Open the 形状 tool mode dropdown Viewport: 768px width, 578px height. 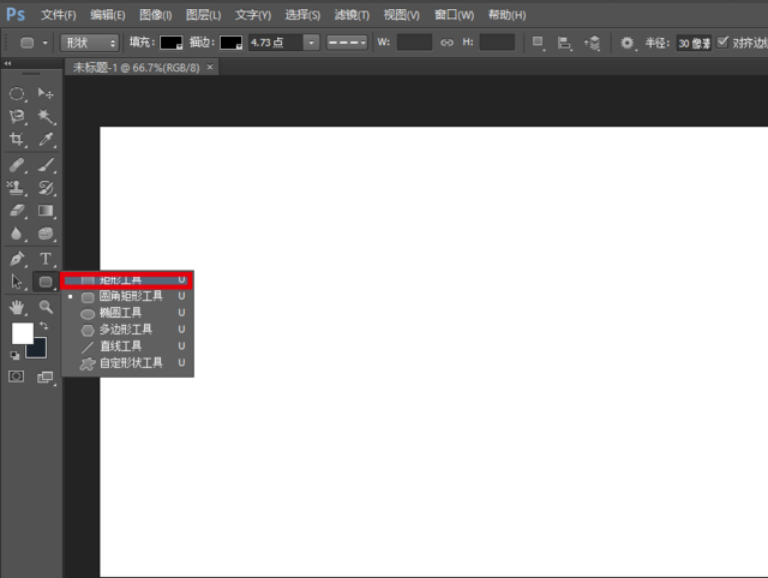pyautogui.click(x=90, y=43)
